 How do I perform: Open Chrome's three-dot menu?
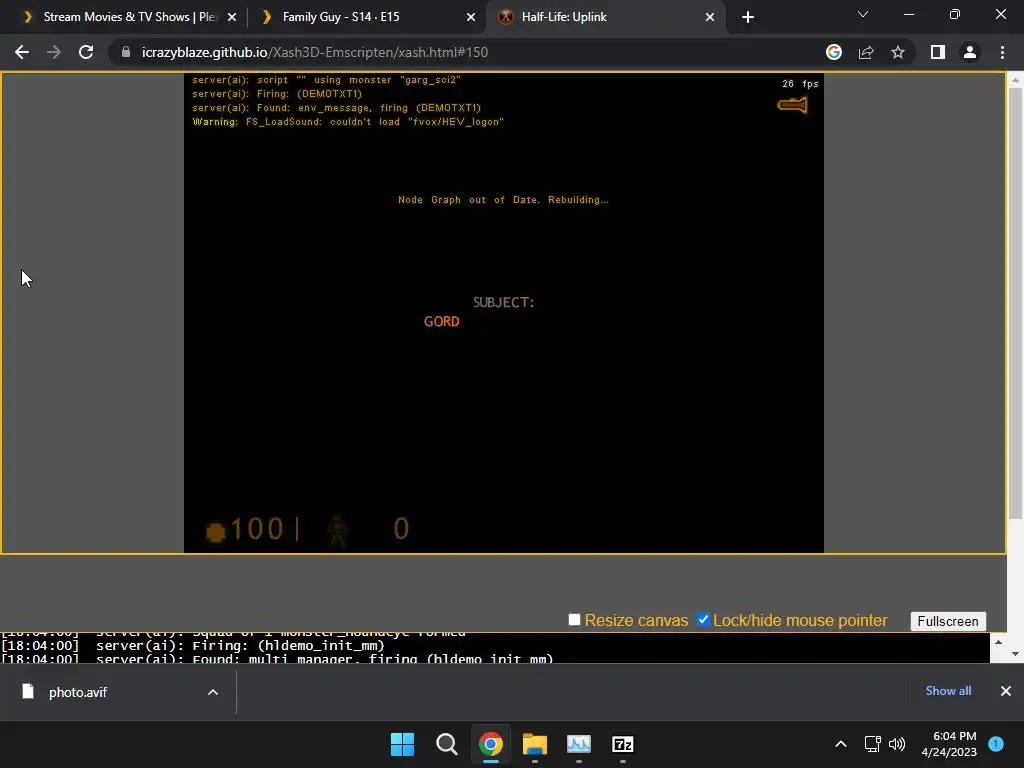click(x=1002, y=52)
